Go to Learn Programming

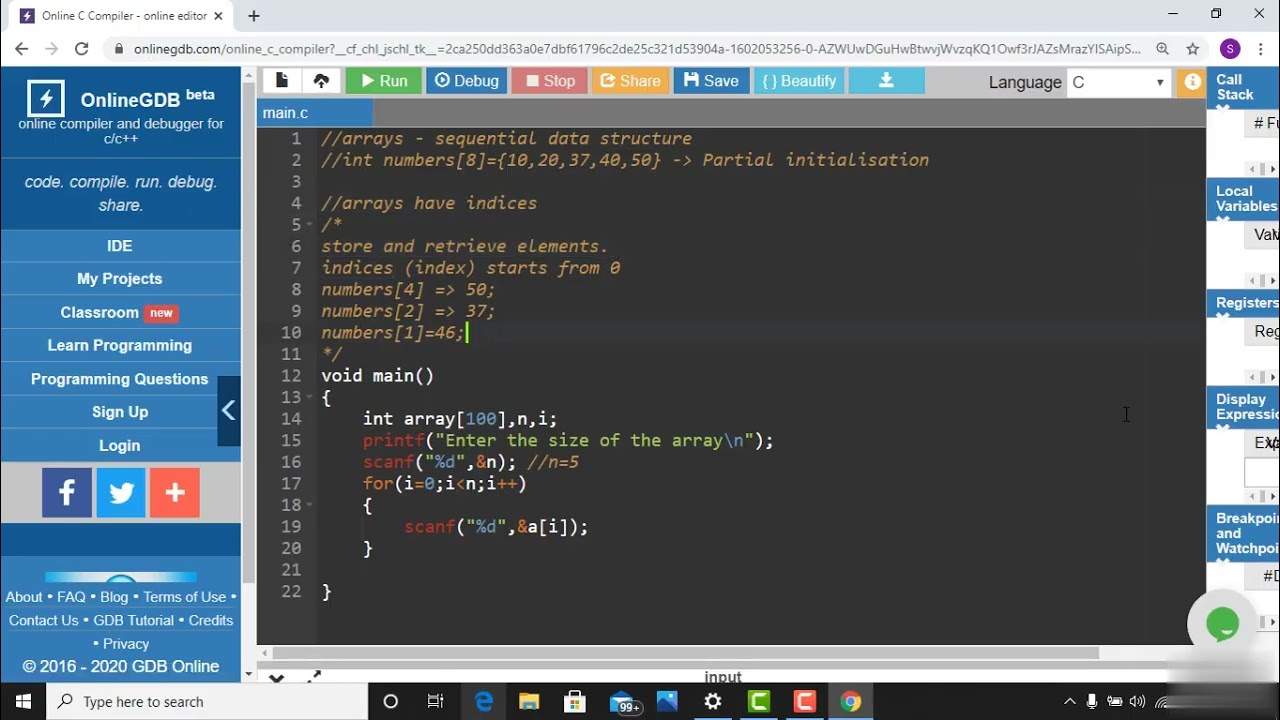click(120, 345)
